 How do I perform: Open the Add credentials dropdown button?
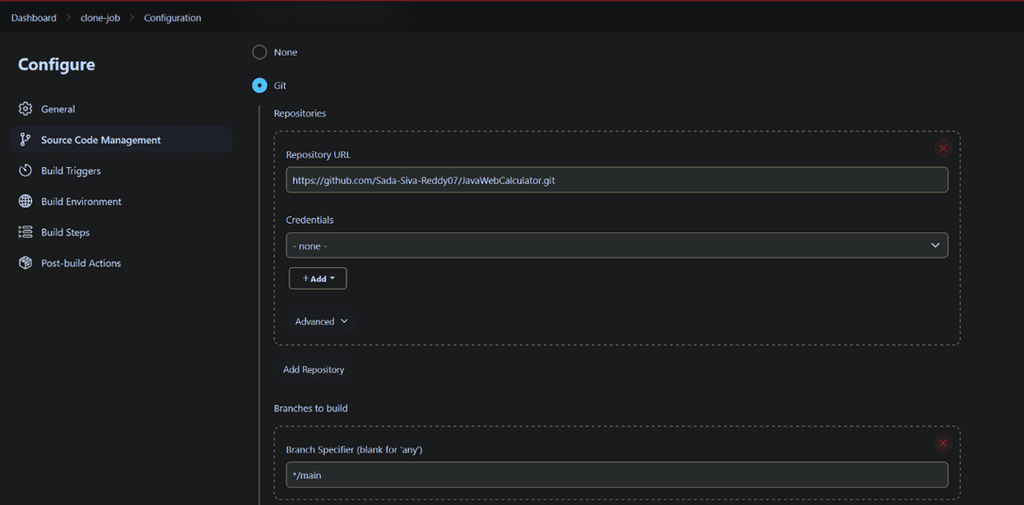coord(318,278)
